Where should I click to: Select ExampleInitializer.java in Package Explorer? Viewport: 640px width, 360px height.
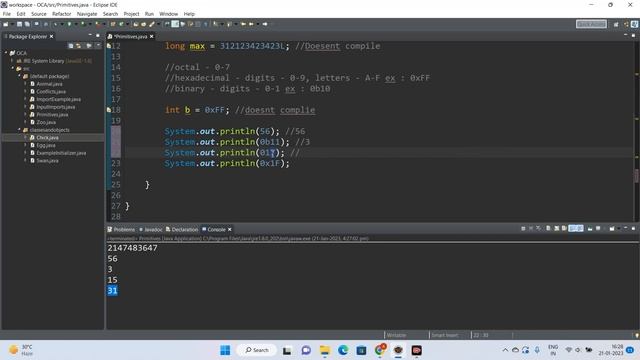[x=61, y=153]
